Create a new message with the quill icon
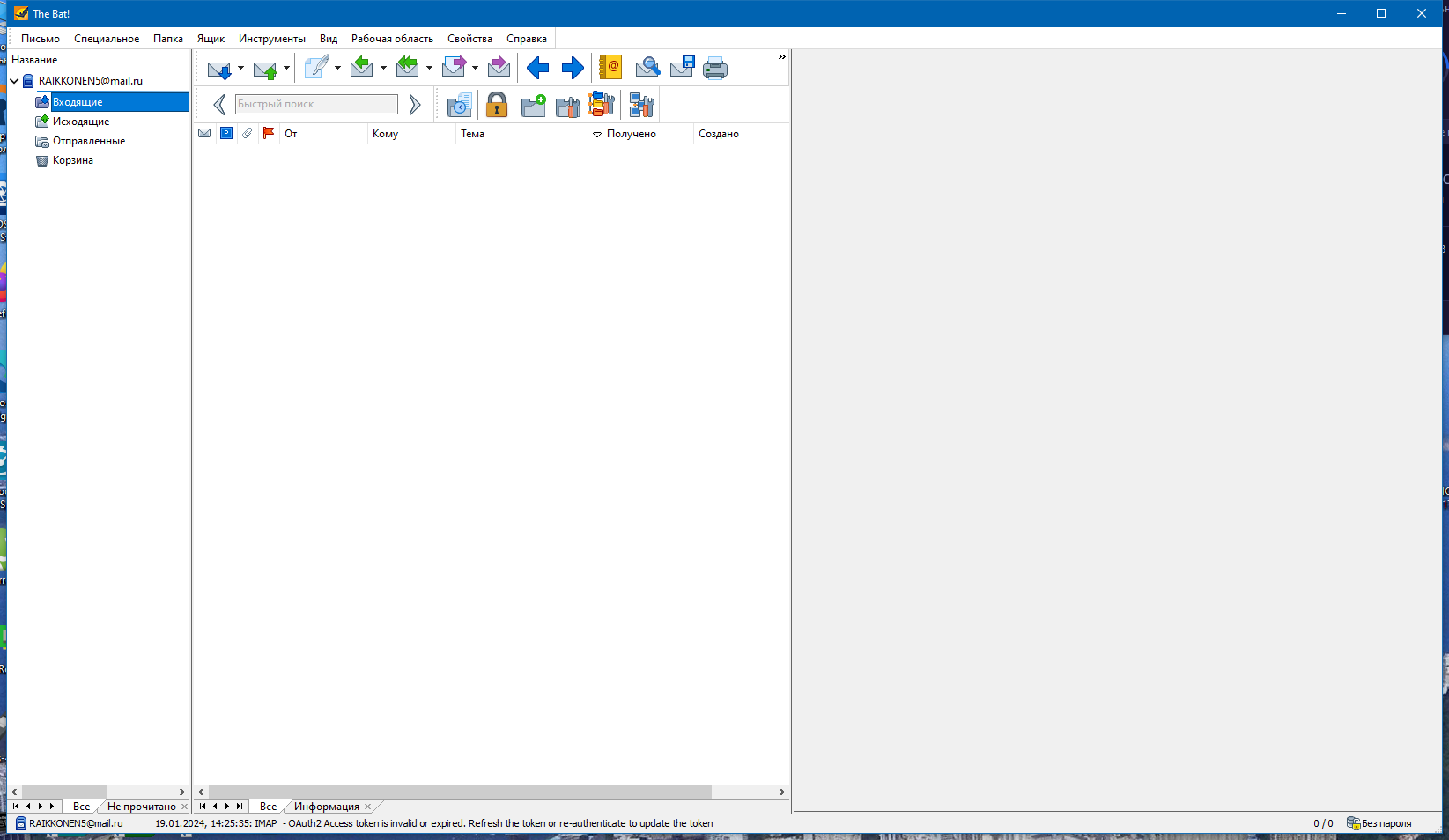The width and height of the screenshot is (1449, 840). [315, 68]
